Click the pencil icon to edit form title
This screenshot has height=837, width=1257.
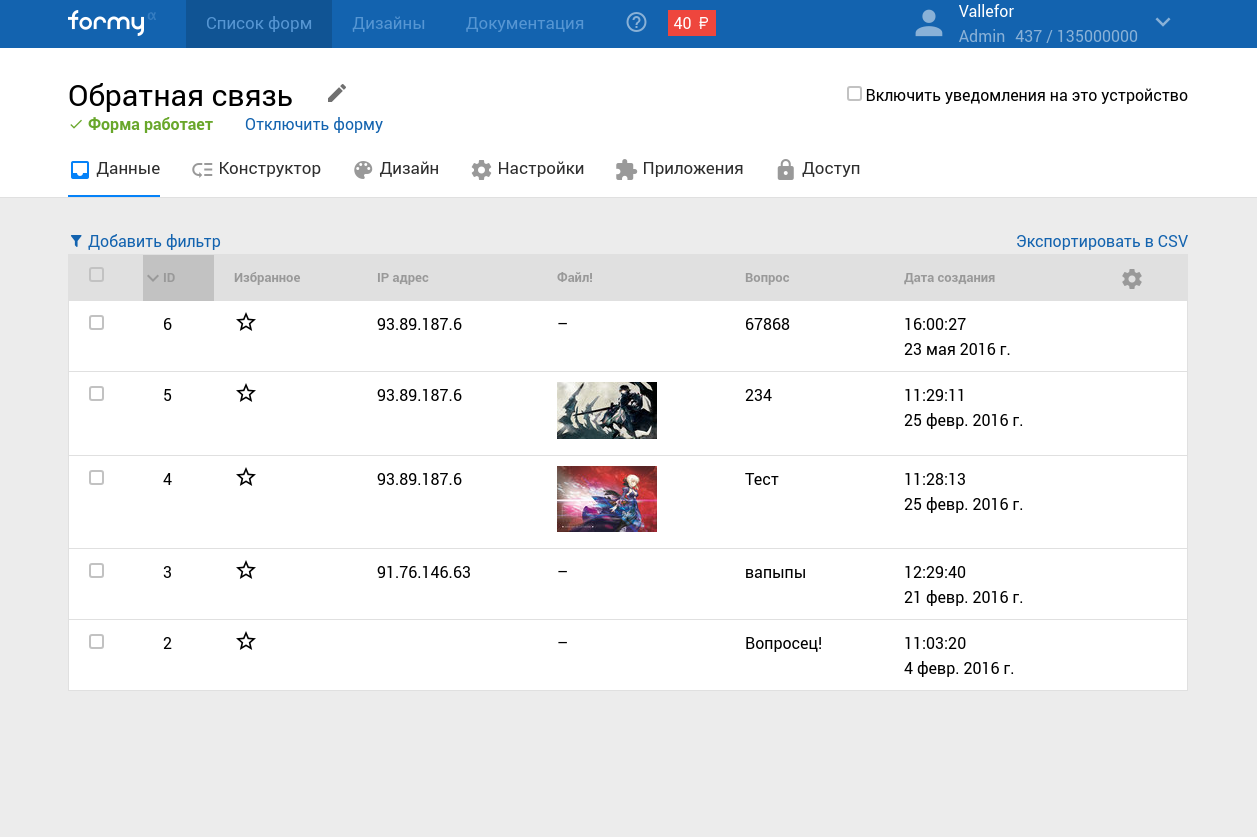point(337,94)
